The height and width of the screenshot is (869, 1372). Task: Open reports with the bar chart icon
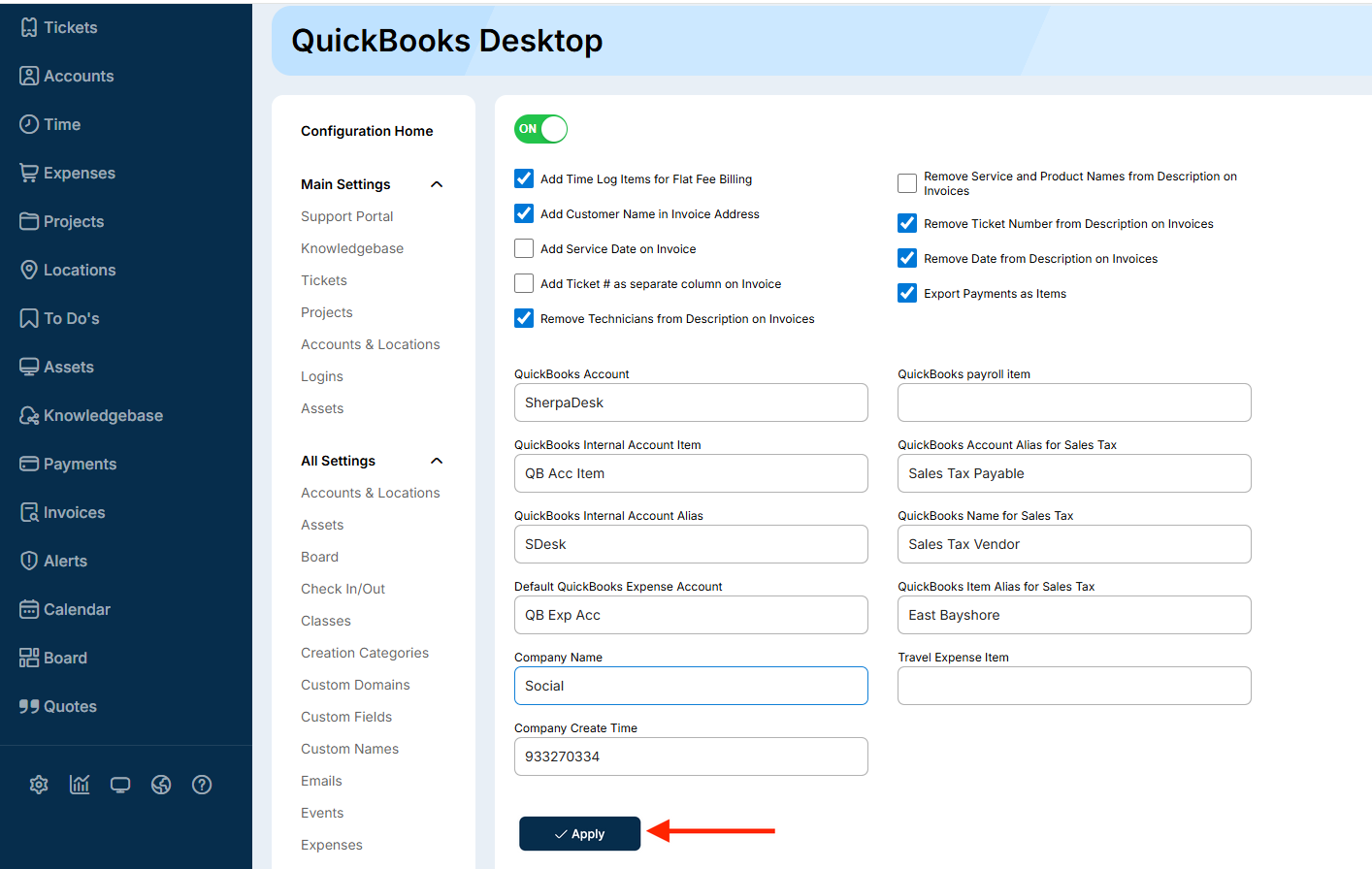tap(80, 785)
